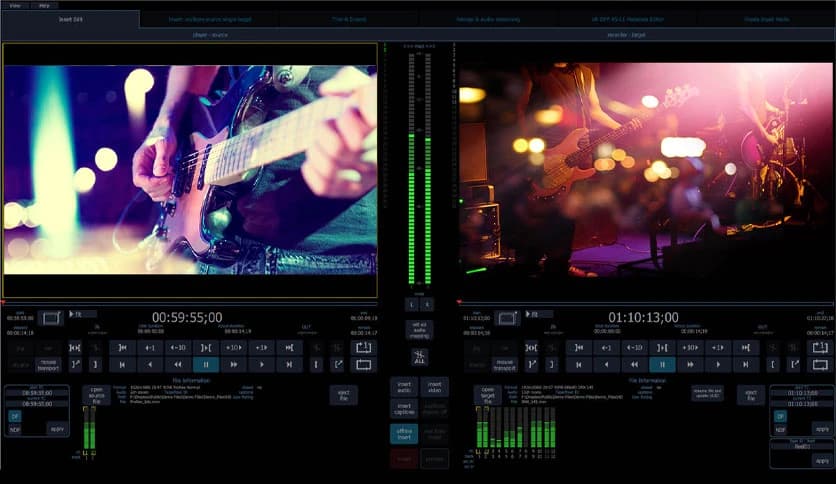Switch to Rewrap & audio Versioning tab
Viewport: 836px width, 484px height.
(x=488, y=19)
